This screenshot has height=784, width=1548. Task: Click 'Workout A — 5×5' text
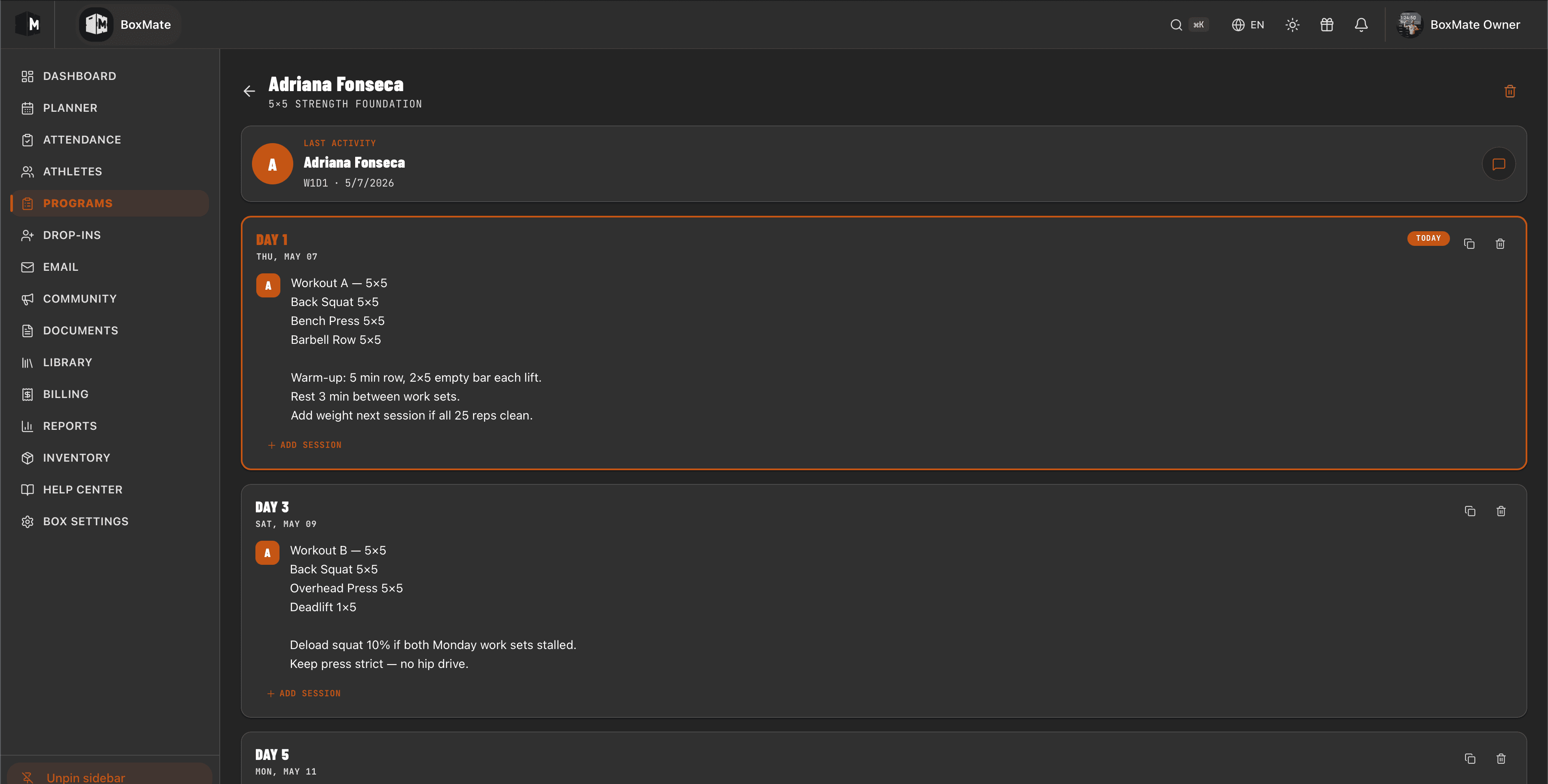point(339,283)
